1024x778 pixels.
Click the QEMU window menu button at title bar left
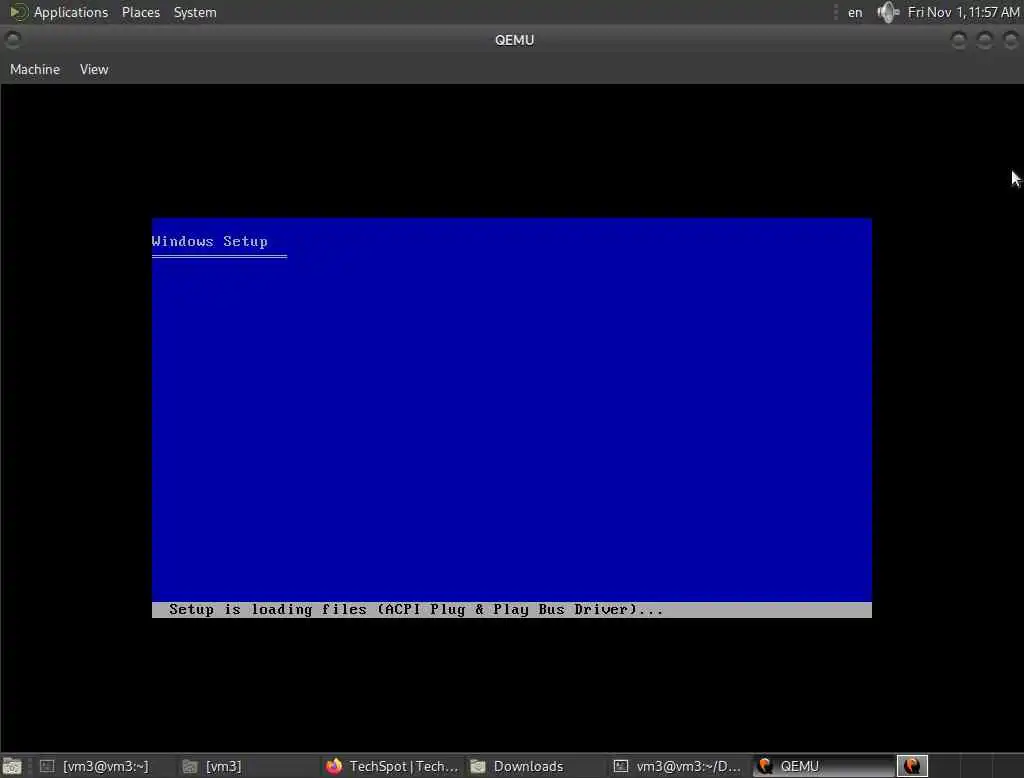point(12,40)
